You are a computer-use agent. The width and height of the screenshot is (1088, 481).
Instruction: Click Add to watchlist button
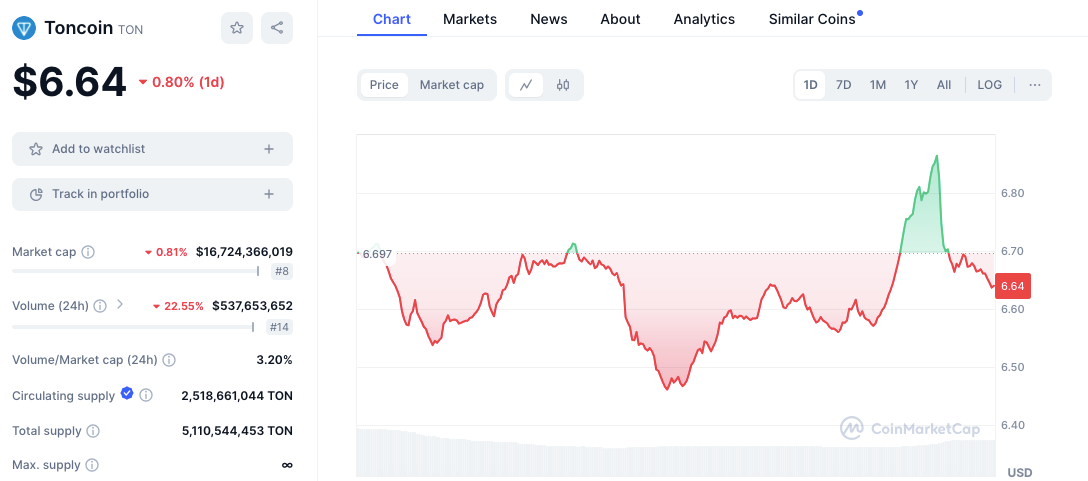click(152, 149)
